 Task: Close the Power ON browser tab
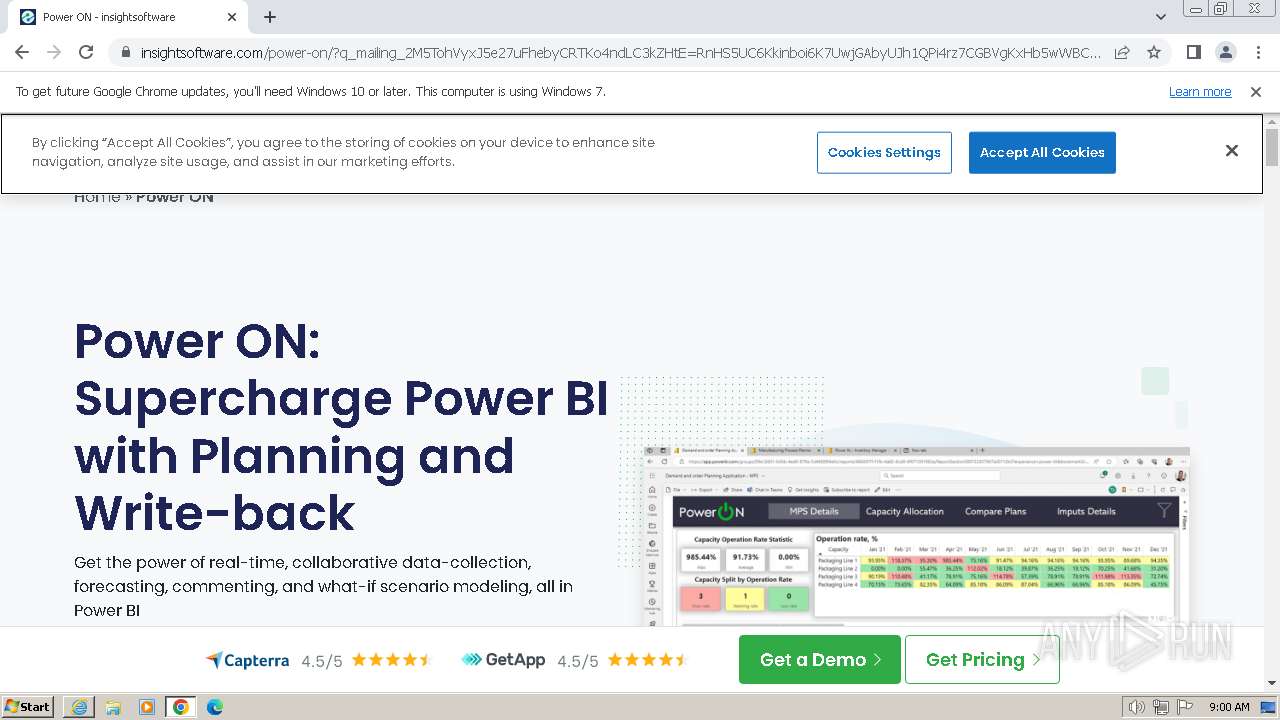[x=232, y=17]
